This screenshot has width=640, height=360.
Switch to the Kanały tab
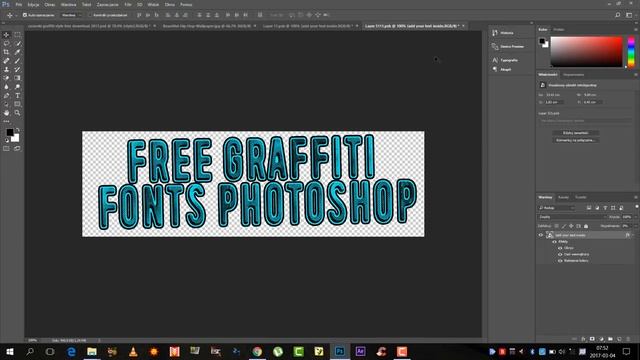pyautogui.click(x=563, y=197)
